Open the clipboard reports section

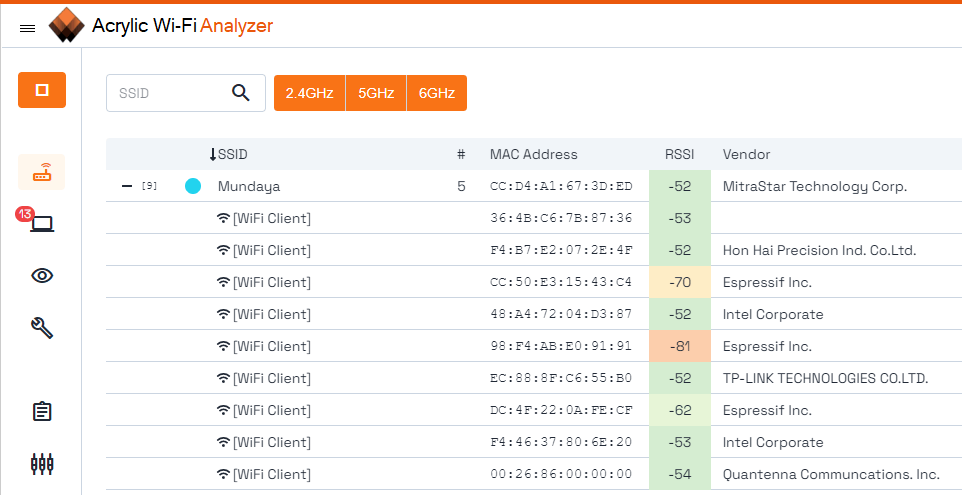click(x=42, y=411)
